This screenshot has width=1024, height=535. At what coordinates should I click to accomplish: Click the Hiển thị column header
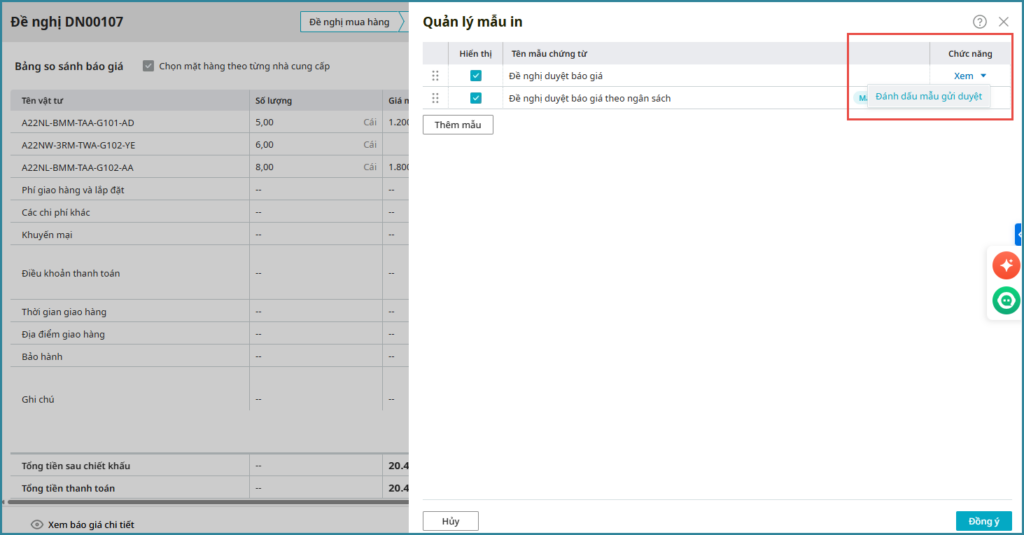(x=475, y=54)
